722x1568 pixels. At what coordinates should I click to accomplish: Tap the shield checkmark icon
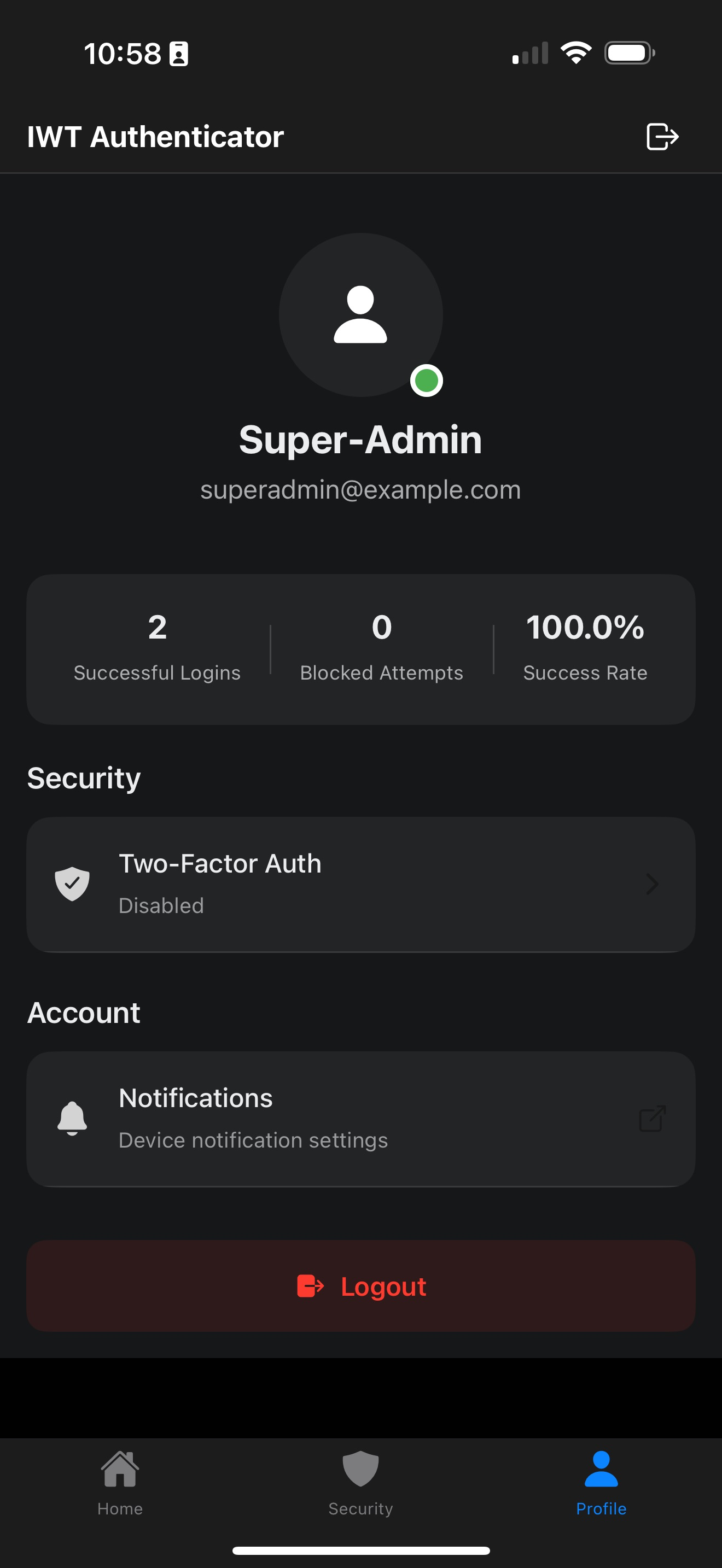pos(72,884)
